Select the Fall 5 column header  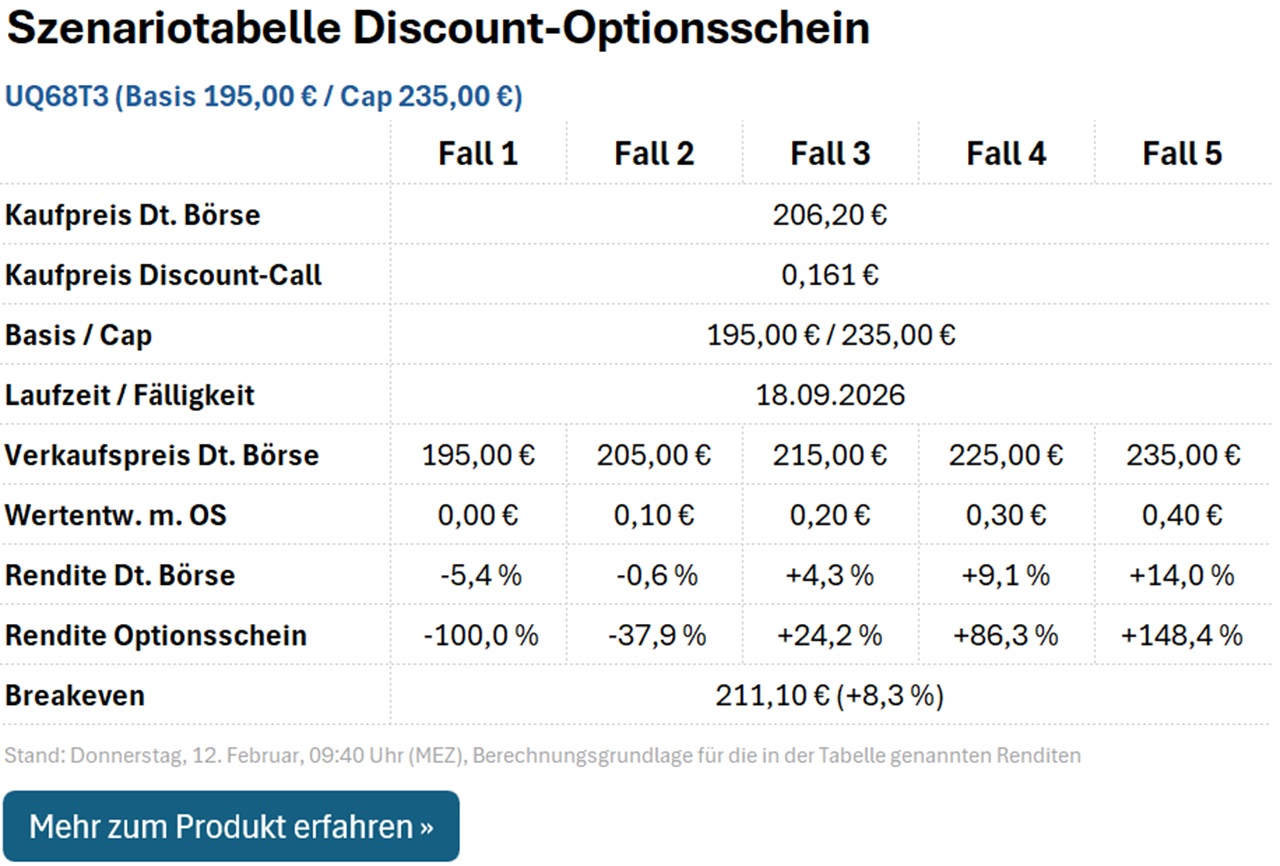click(1182, 152)
